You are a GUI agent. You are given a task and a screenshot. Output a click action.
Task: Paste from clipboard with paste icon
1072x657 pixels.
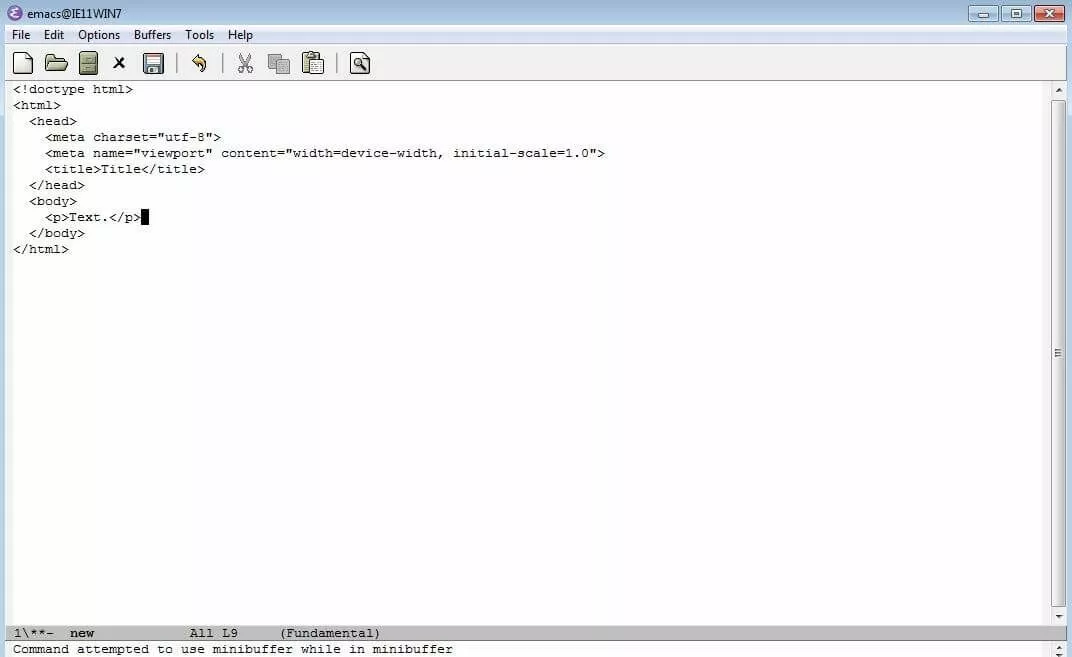tap(313, 63)
